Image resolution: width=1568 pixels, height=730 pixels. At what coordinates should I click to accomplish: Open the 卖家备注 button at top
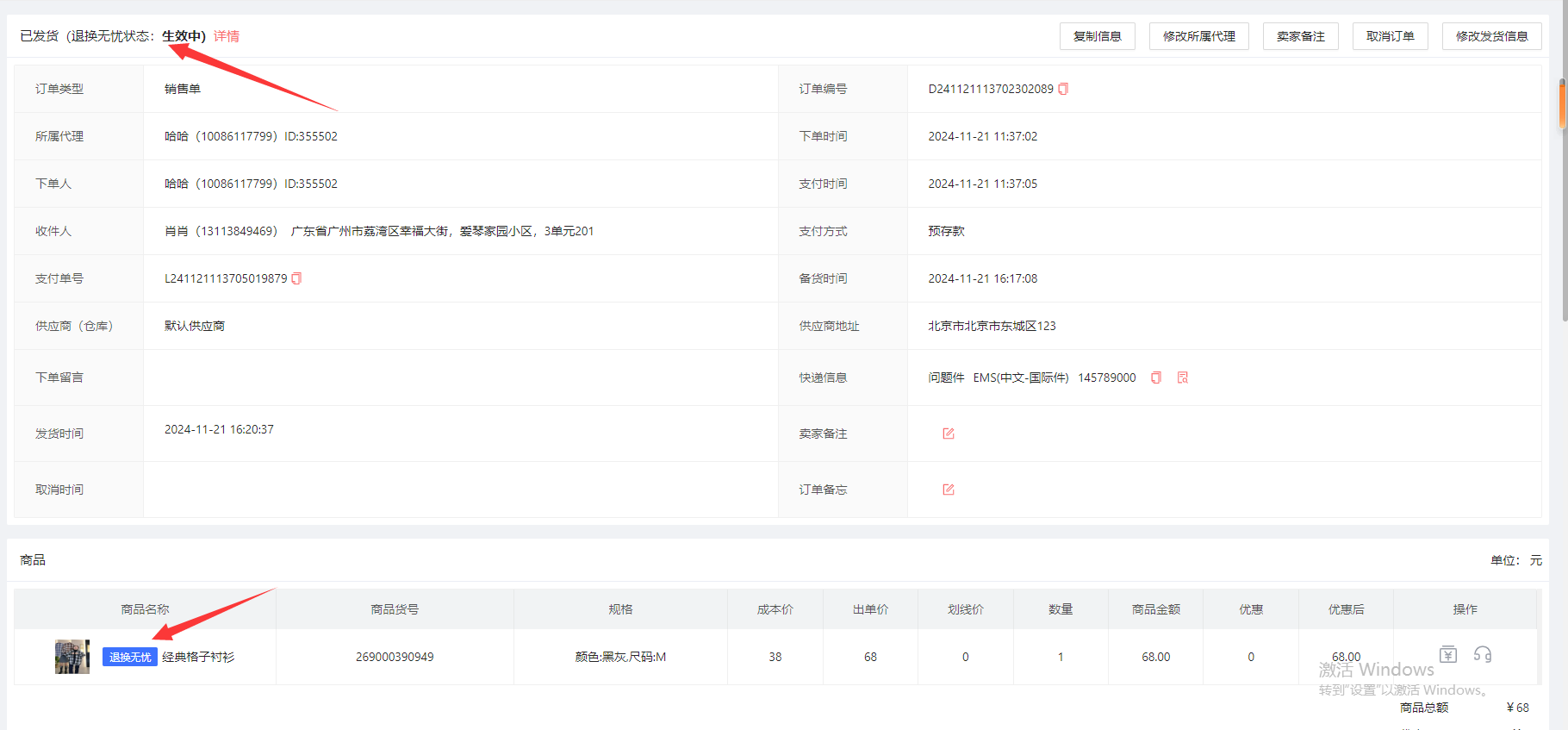(x=1300, y=36)
